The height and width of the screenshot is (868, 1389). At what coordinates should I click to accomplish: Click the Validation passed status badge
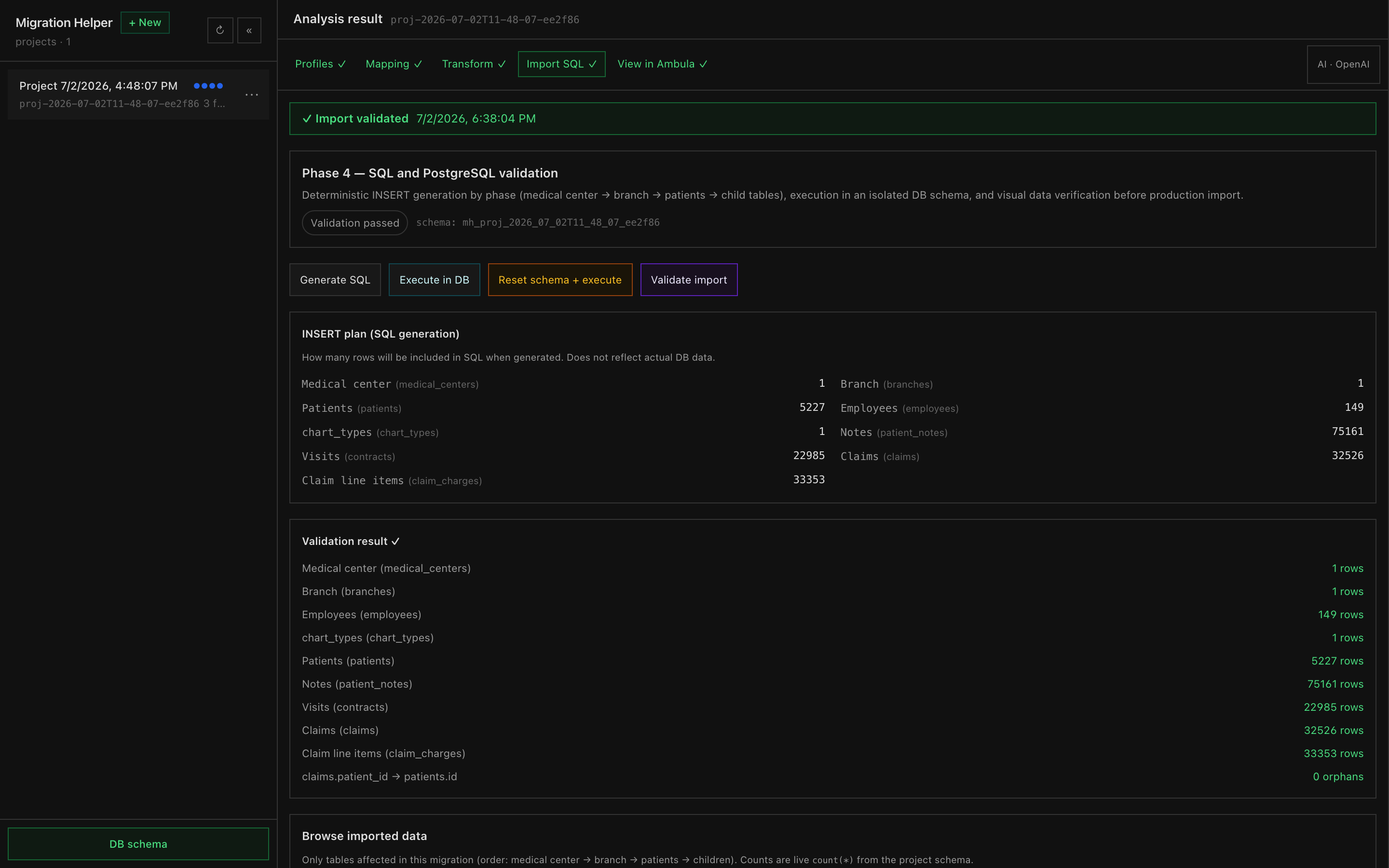click(354, 223)
